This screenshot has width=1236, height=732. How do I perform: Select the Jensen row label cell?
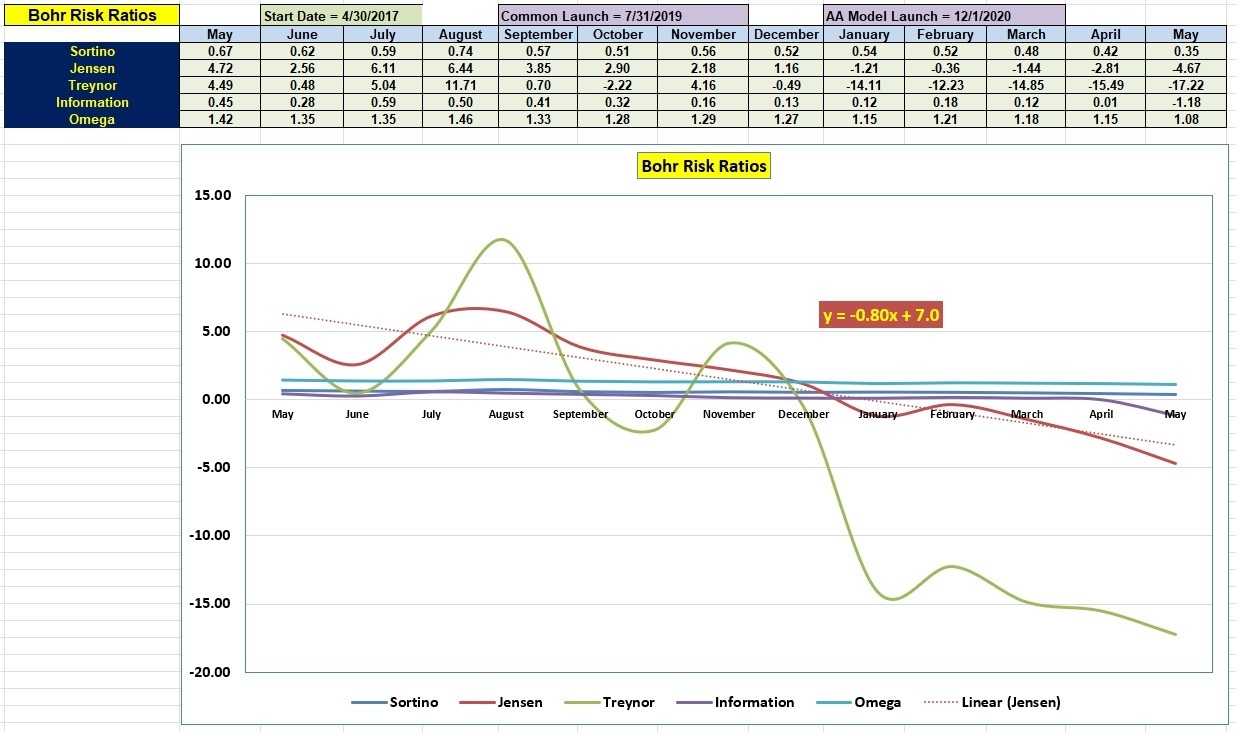tap(92, 68)
